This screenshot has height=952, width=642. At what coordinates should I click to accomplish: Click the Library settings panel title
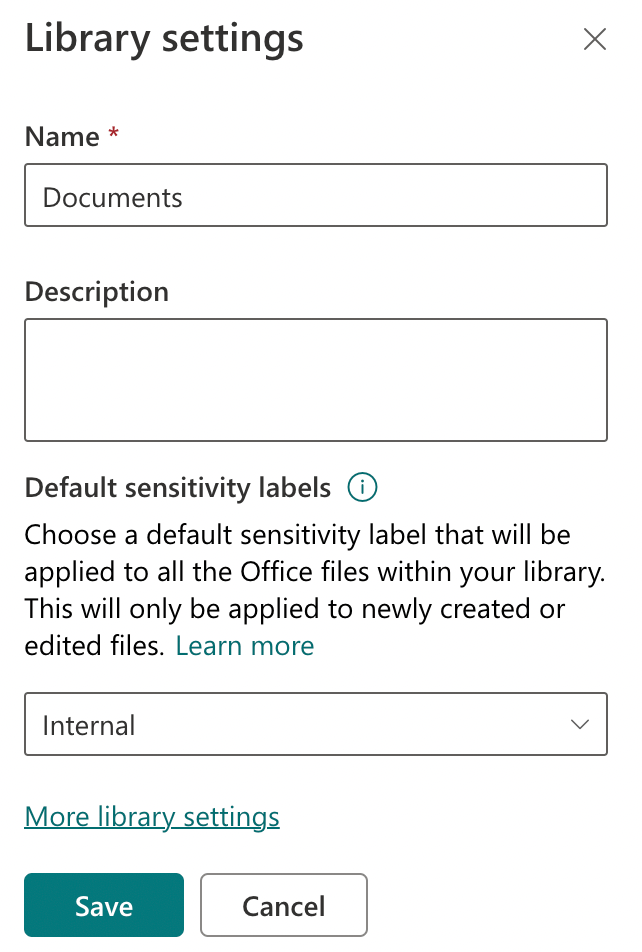tap(164, 39)
